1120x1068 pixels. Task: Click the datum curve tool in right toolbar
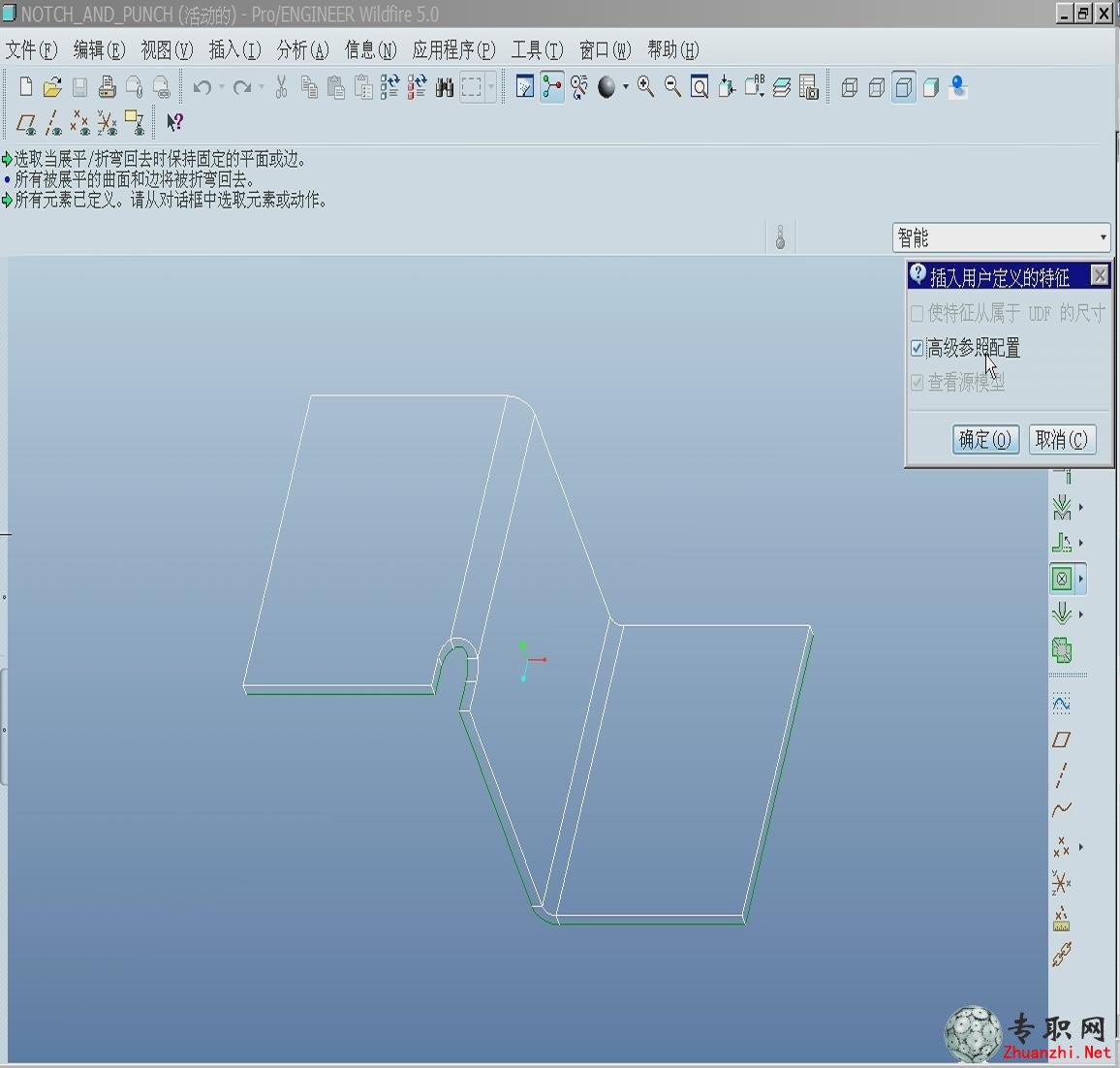[x=1062, y=809]
